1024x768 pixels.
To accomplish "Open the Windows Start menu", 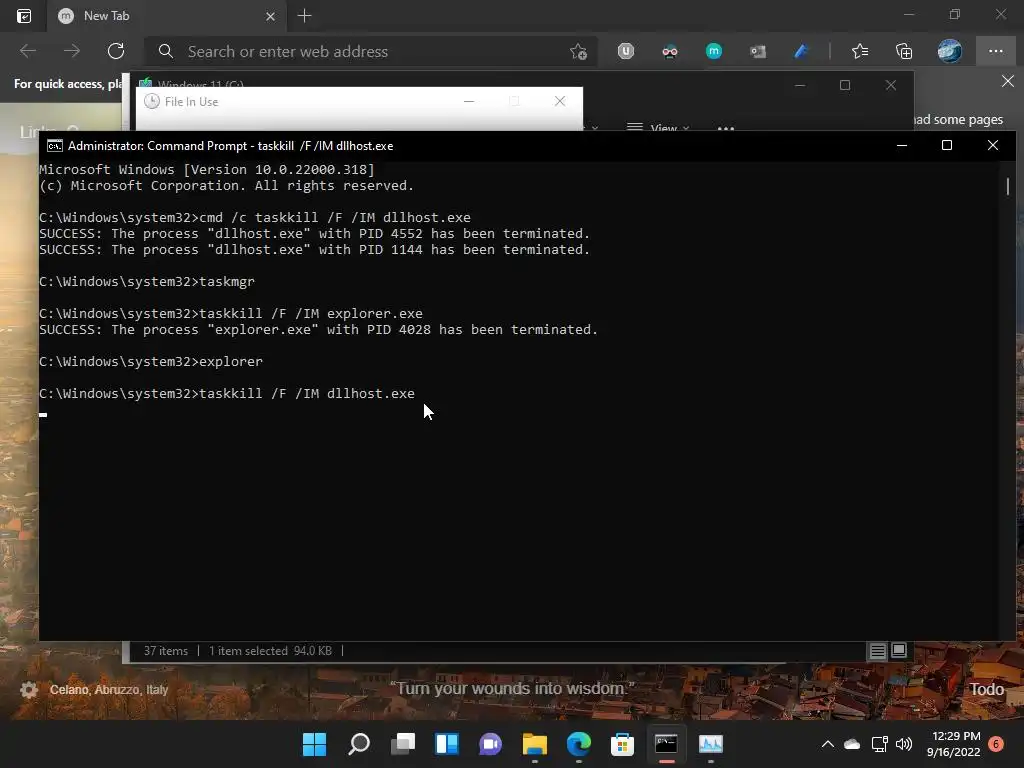I will coord(314,744).
